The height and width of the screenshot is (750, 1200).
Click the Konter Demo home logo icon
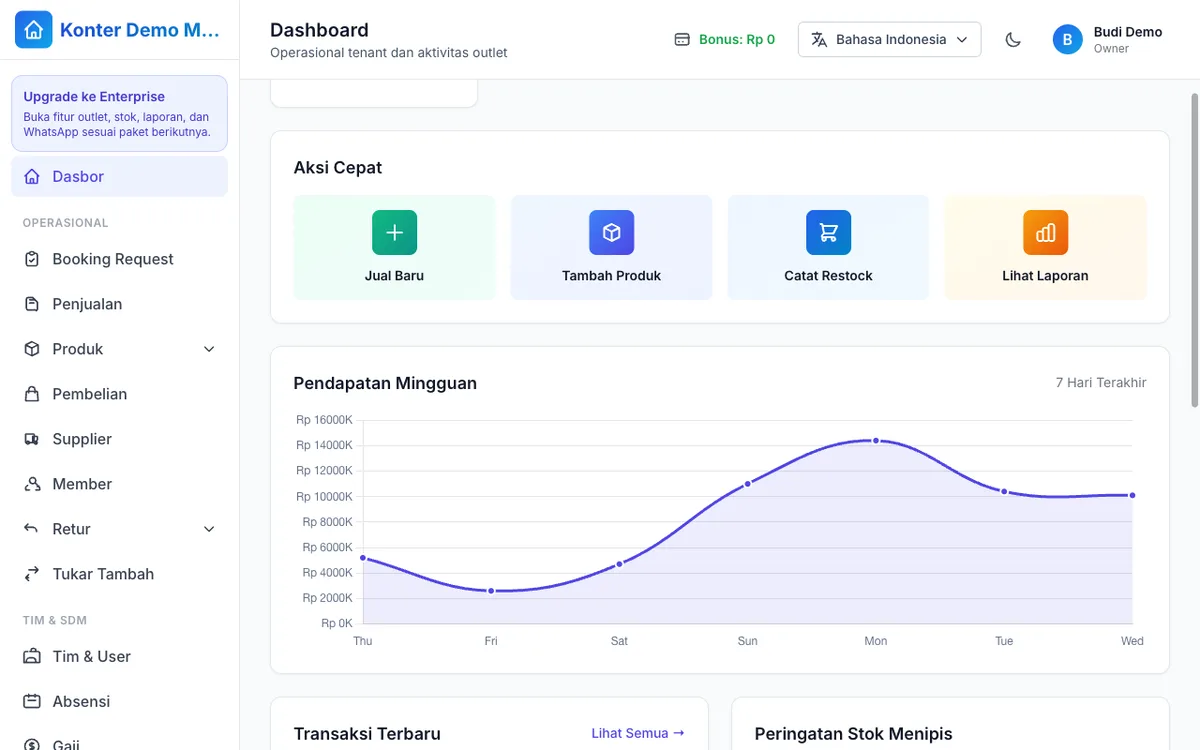33,30
